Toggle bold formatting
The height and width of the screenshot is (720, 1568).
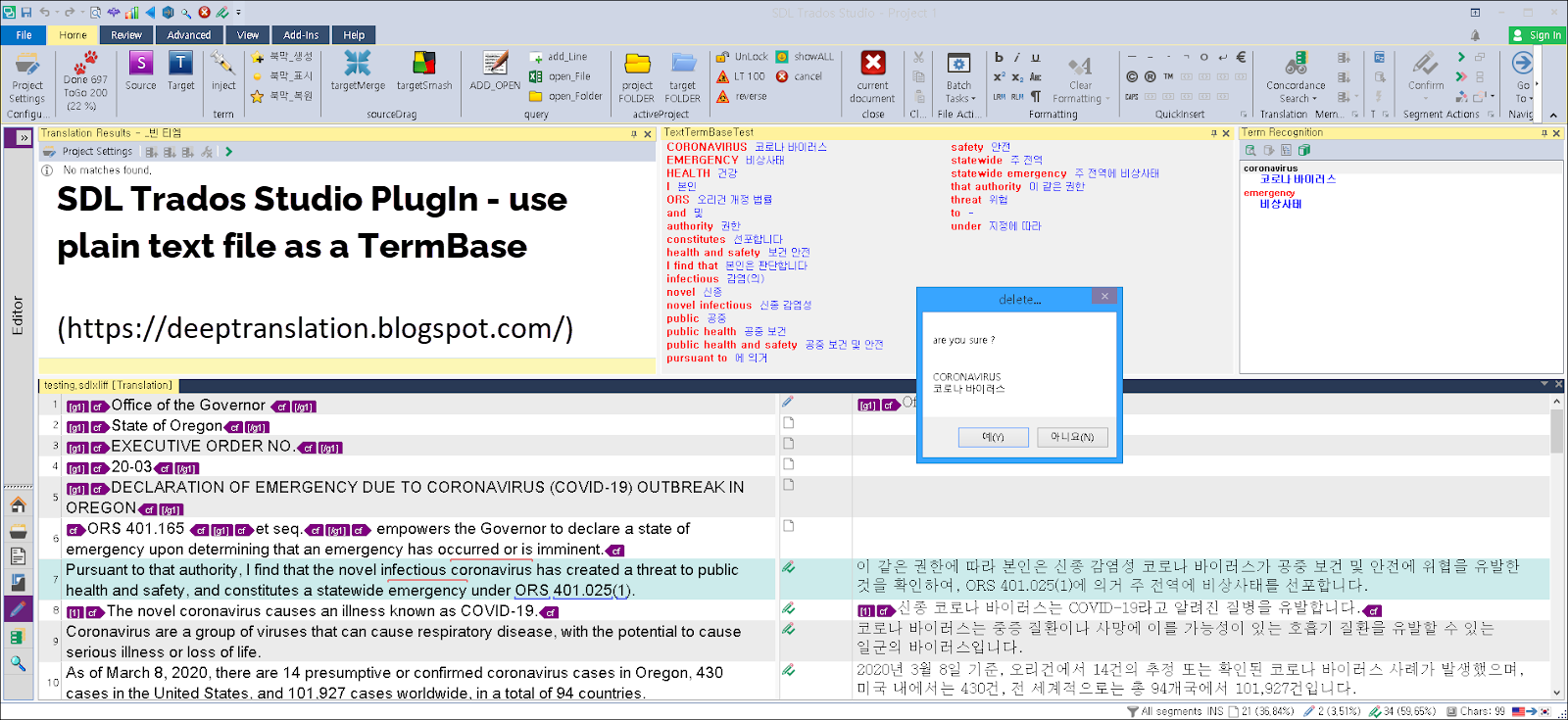pyautogui.click(x=999, y=58)
